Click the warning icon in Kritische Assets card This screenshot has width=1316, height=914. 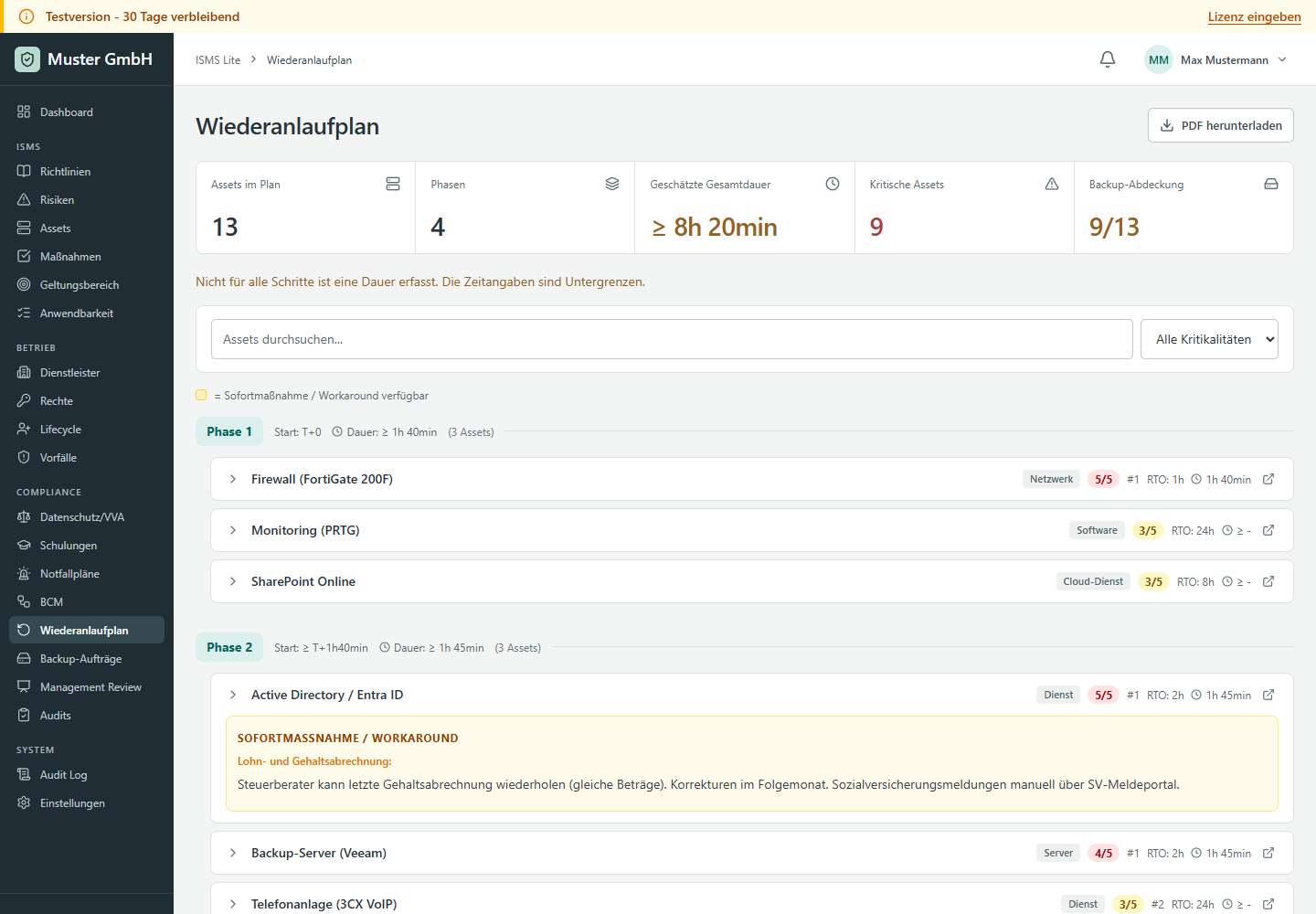pyautogui.click(x=1052, y=184)
